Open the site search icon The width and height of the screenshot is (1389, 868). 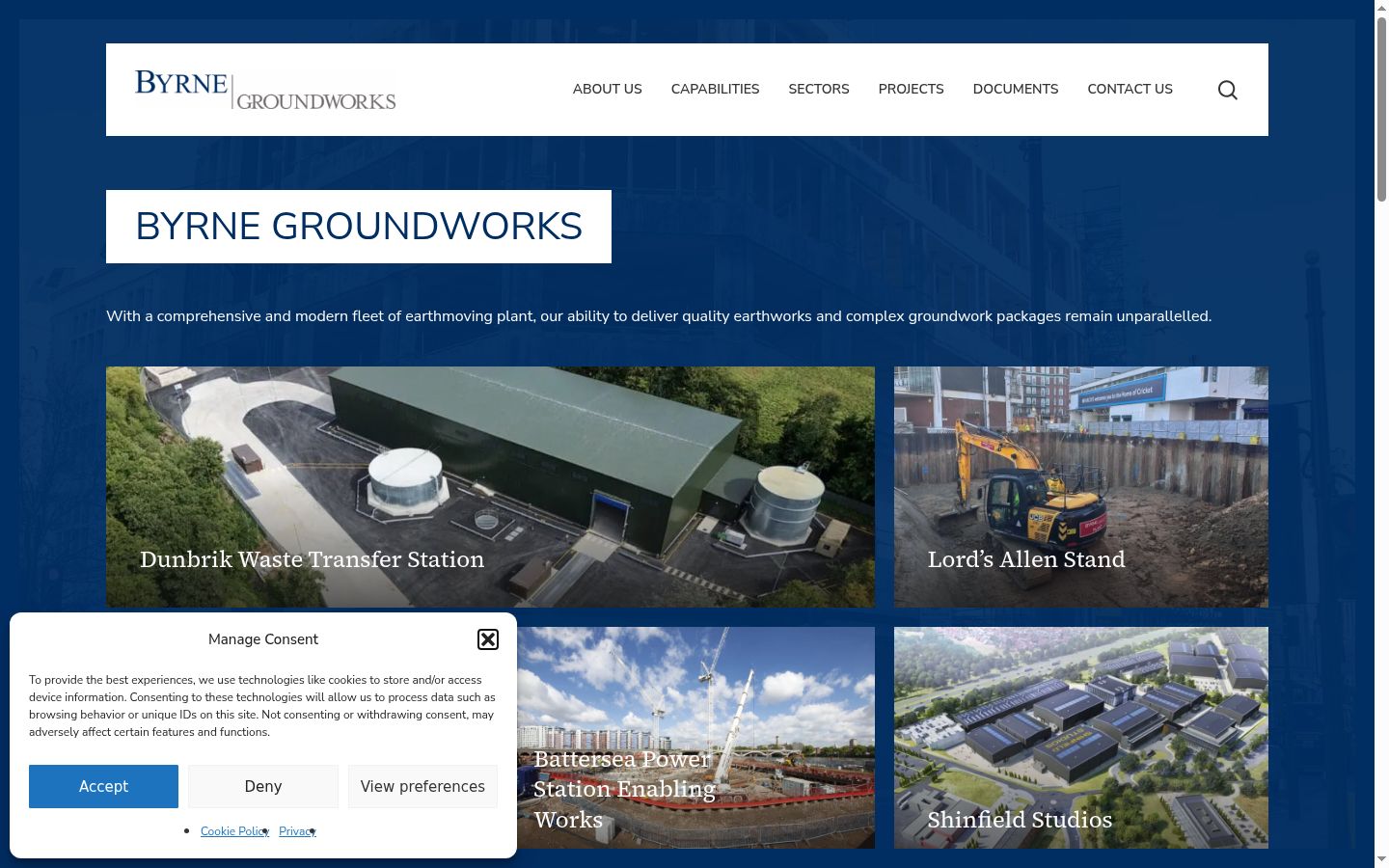(x=1227, y=90)
